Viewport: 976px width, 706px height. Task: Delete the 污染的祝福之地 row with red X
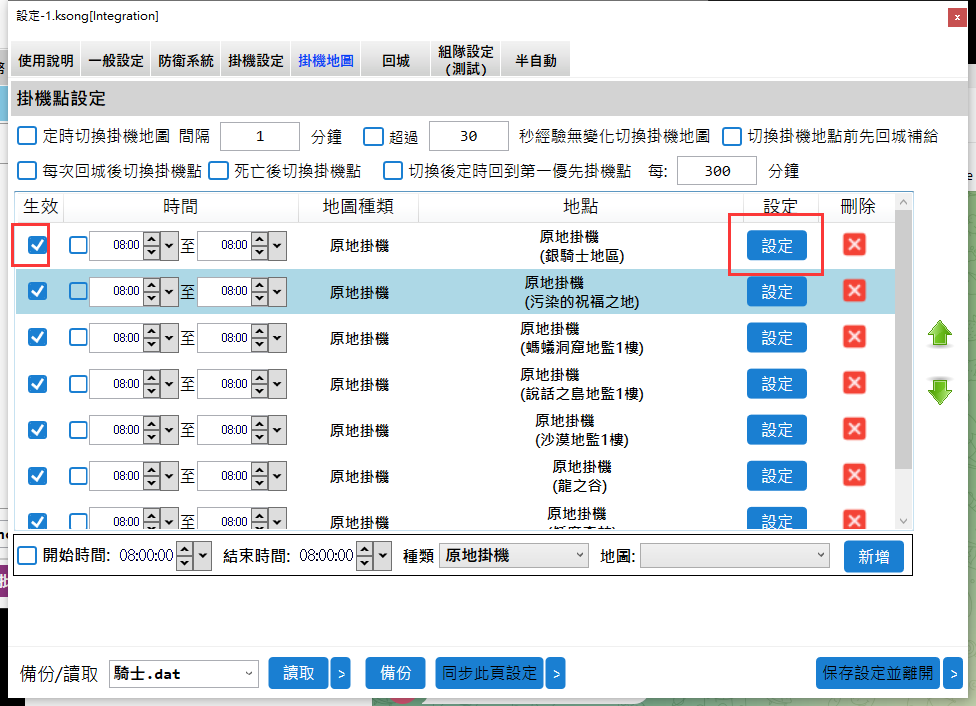[x=854, y=291]
